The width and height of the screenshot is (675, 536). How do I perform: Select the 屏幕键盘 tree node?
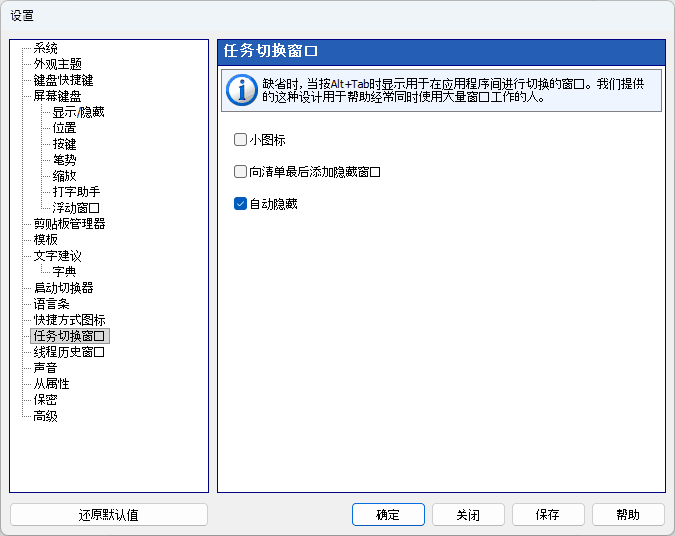57,96
